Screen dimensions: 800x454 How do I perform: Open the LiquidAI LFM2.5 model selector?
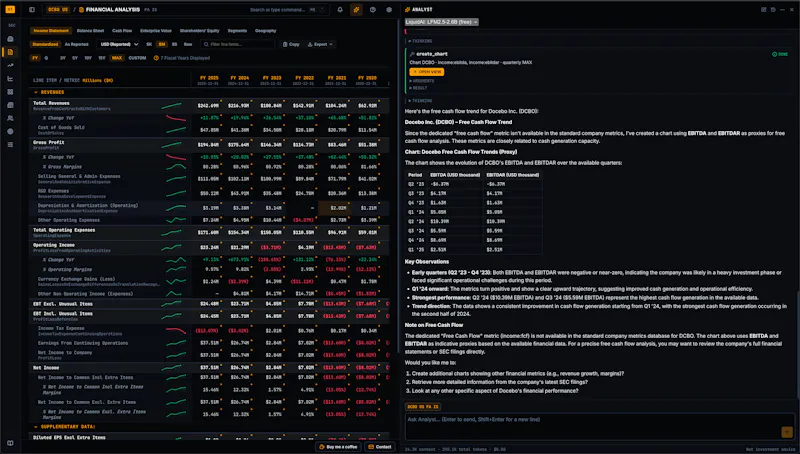pyautogui.click(x=442, y=22)
